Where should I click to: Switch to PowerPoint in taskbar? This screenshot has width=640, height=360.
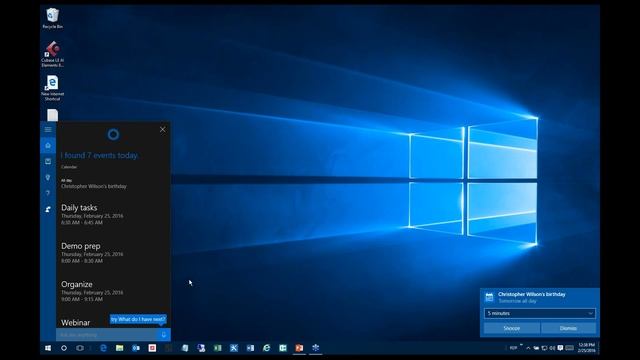pos(299,348)
